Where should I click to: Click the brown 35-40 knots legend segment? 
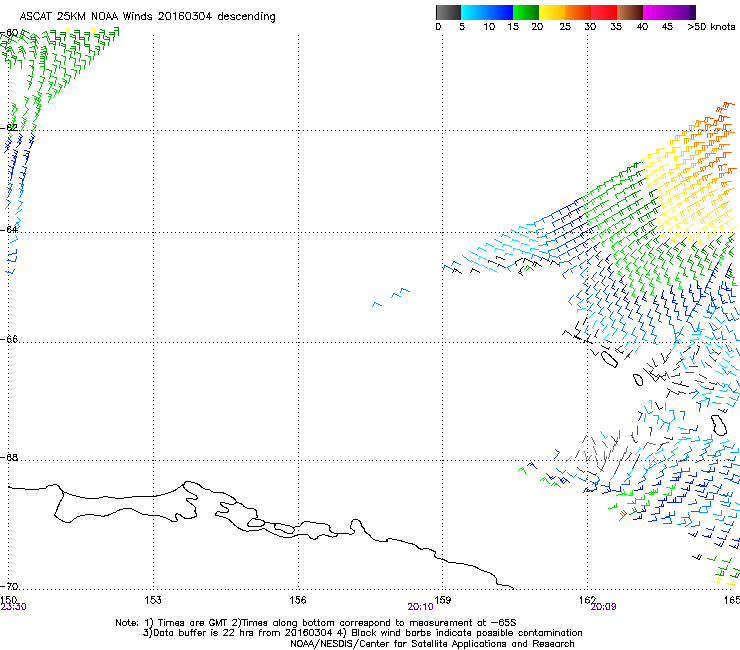[x=630, y=12]
